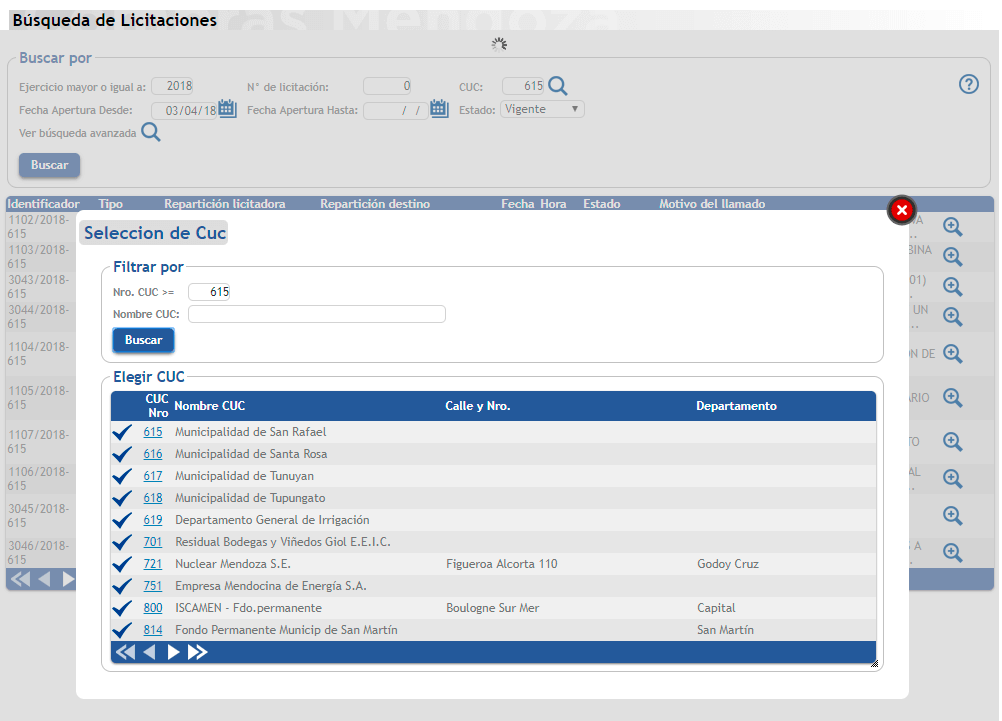Open CUC number link 814

click(x=153, y=630)
